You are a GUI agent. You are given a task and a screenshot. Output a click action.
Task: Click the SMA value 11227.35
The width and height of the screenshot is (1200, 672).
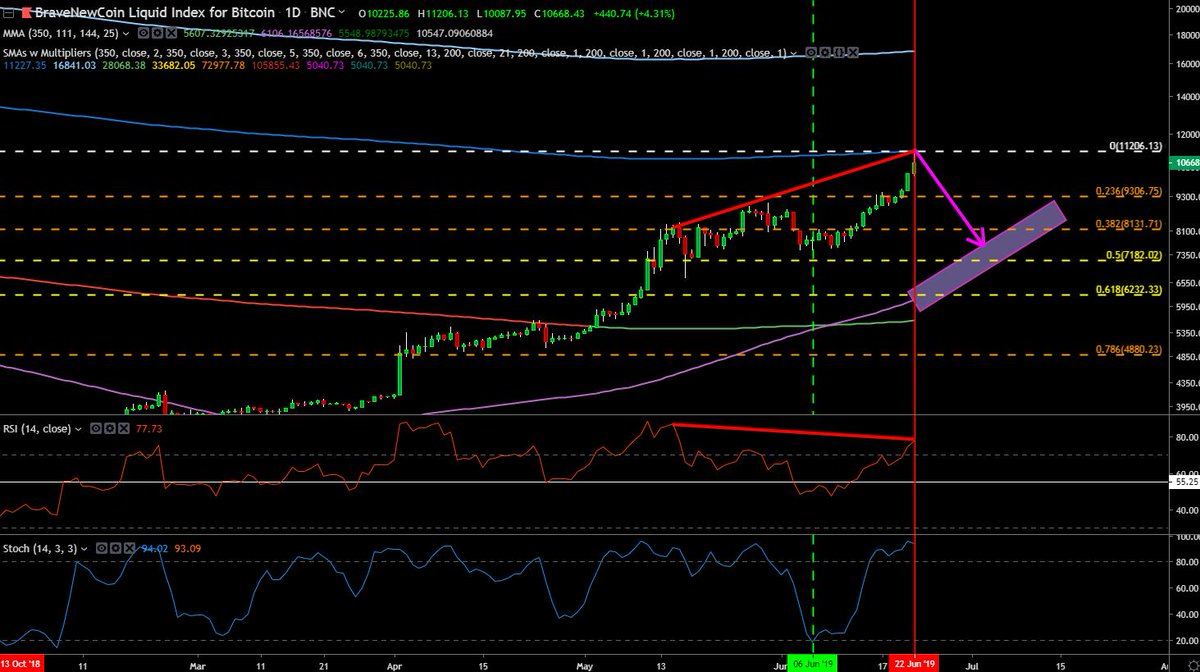coord(26,65)
